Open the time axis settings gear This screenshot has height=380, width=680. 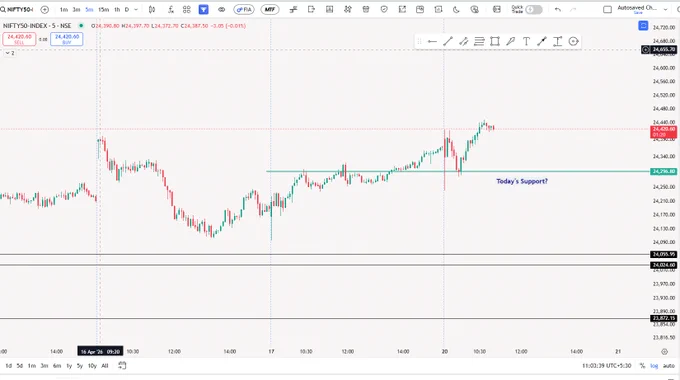(664, 351)
